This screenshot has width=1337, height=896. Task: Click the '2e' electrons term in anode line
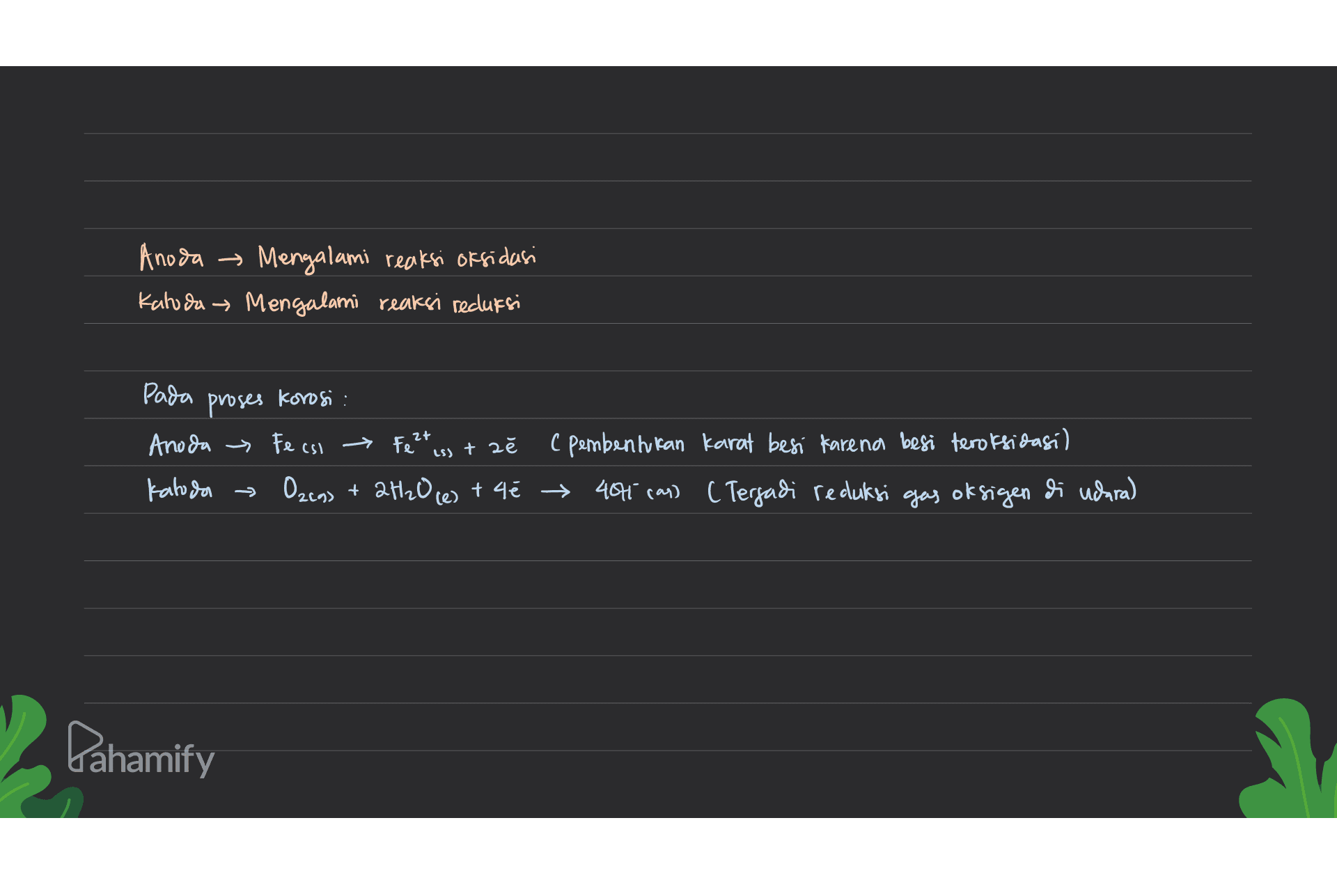click(502, 447)
